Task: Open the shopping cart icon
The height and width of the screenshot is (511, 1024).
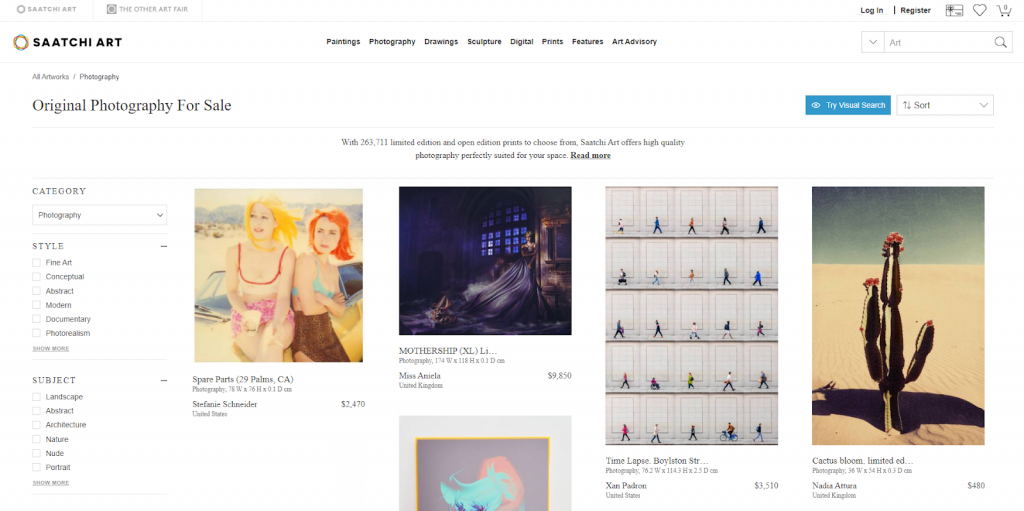Action: pos(1004,10)
